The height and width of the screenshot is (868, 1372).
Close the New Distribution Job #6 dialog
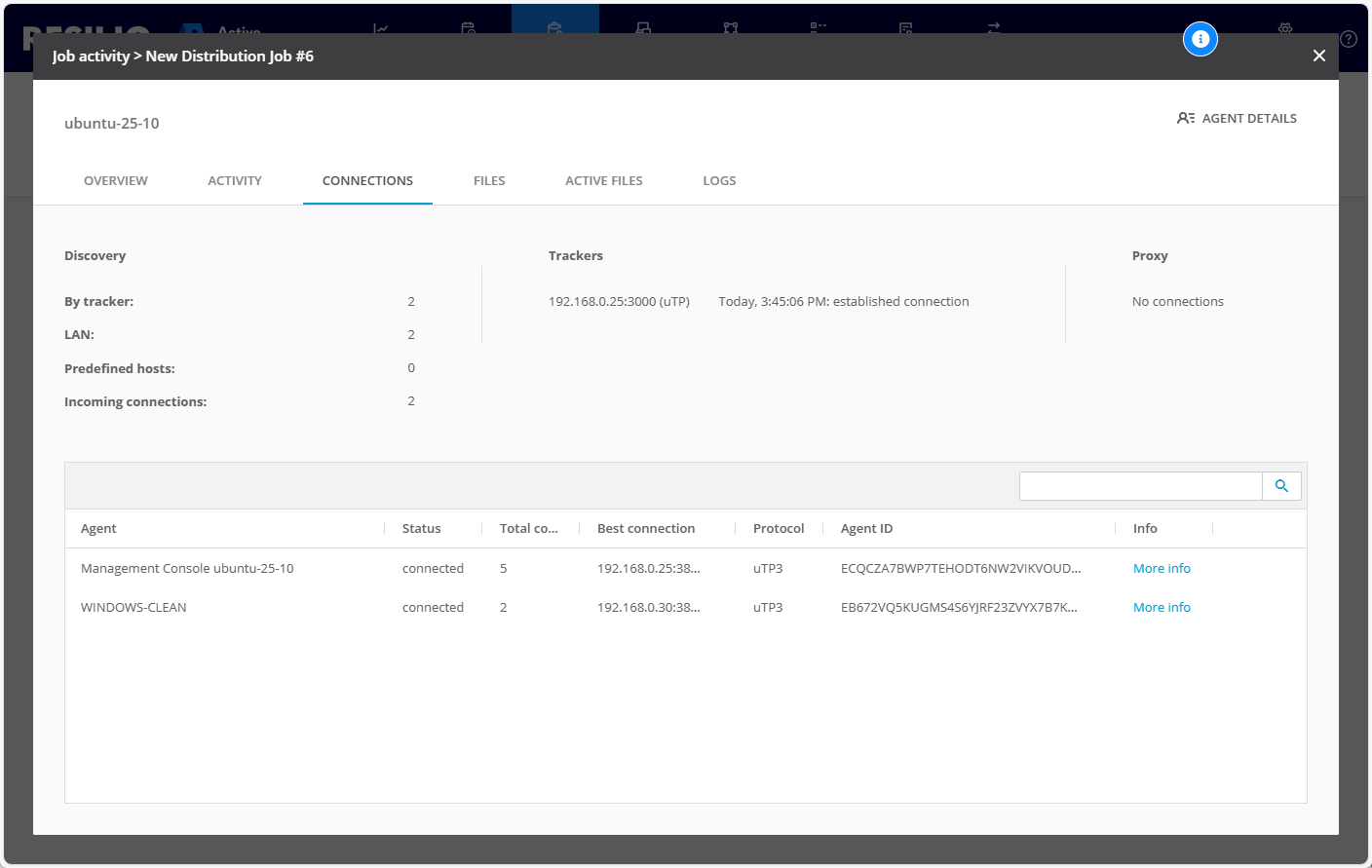tap(1318, 56)
